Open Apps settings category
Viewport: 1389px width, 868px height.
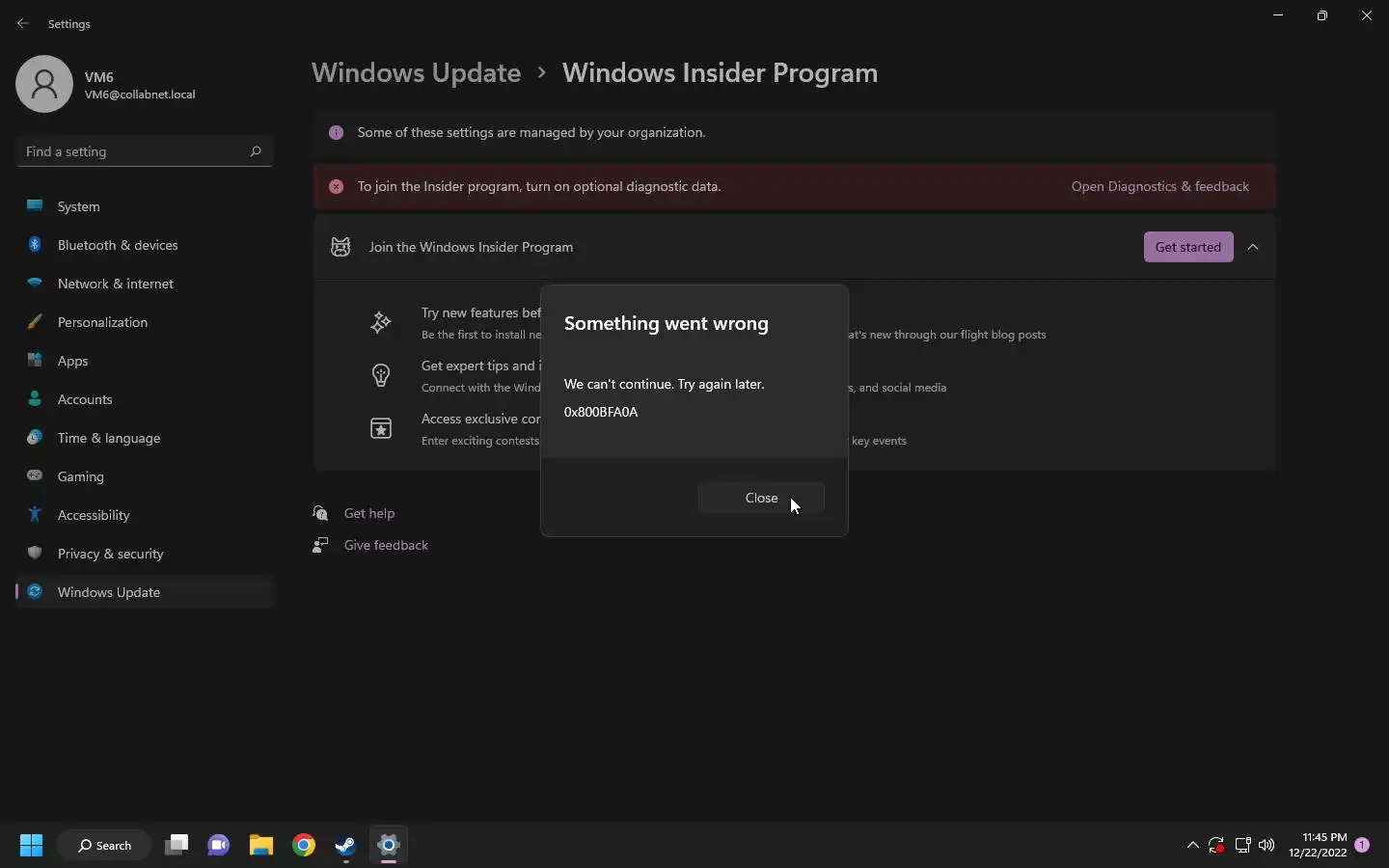(145, 361)
